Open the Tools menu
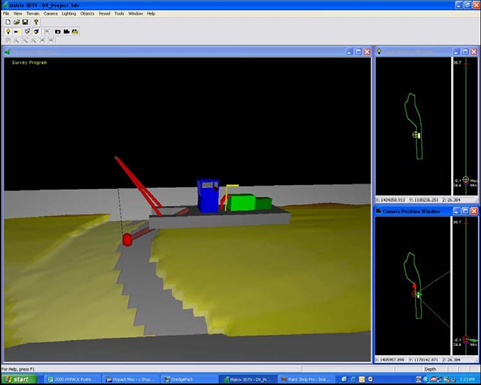Screen dimensions: 481x385 point(119,13)
